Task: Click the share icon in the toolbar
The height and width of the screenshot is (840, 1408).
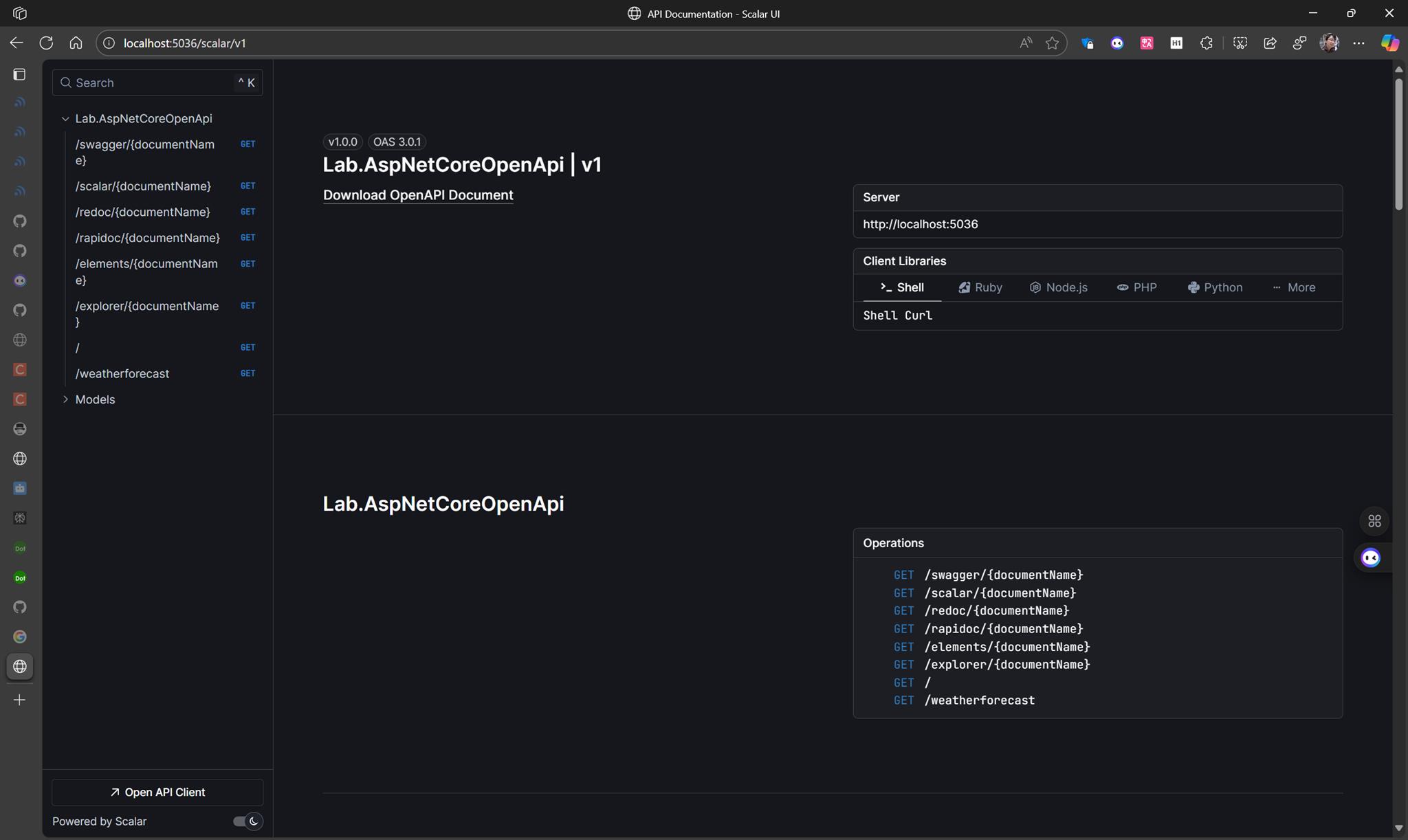Action: point(1269,43)
